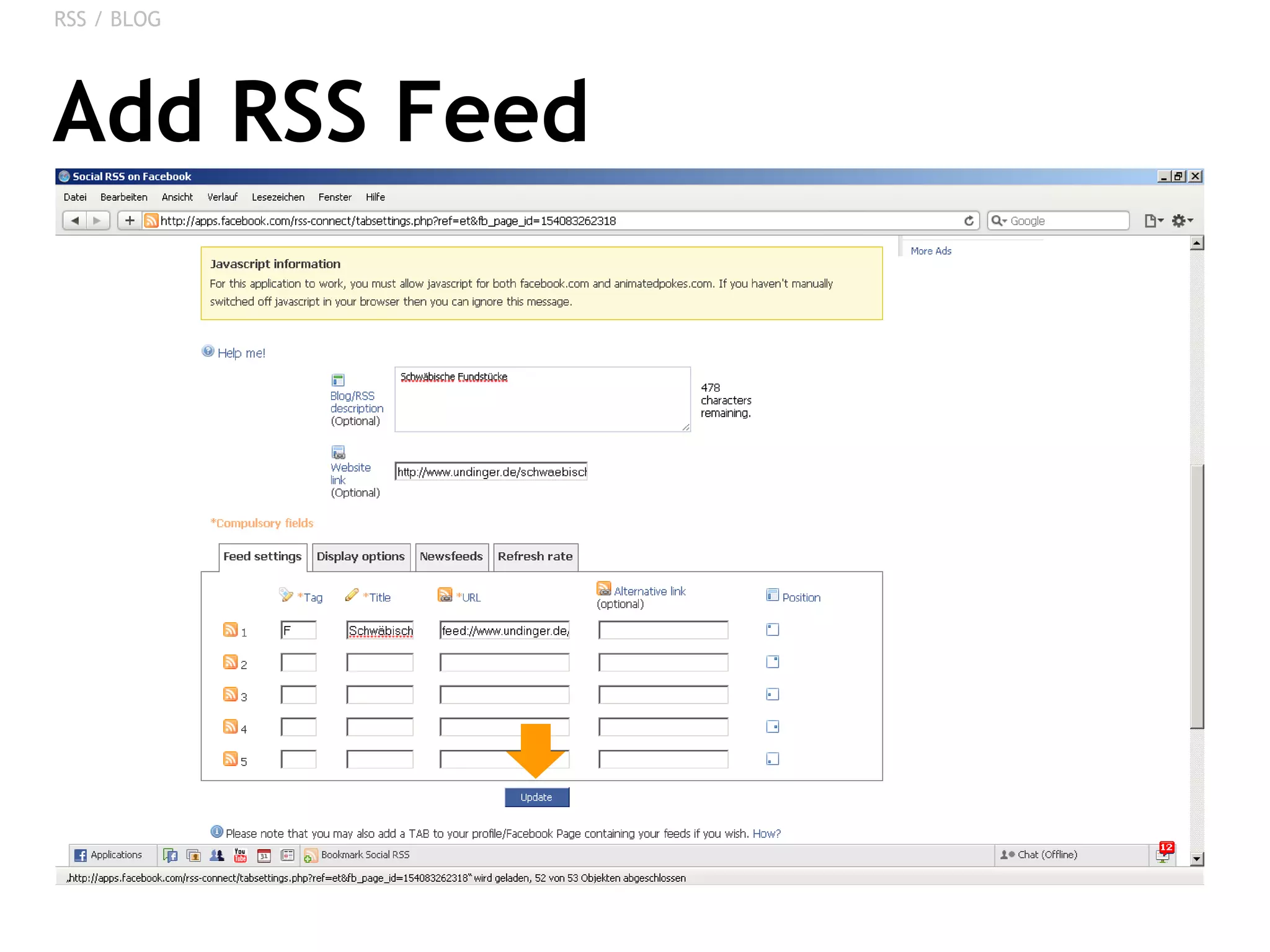Click the Alternative link feed icon
This screenshot has height=952, width=1270.
[x=603, y=589]
